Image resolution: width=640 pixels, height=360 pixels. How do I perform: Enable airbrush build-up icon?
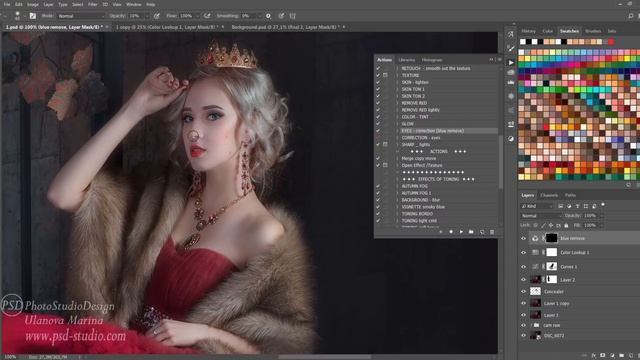click(x=207, y=16)
